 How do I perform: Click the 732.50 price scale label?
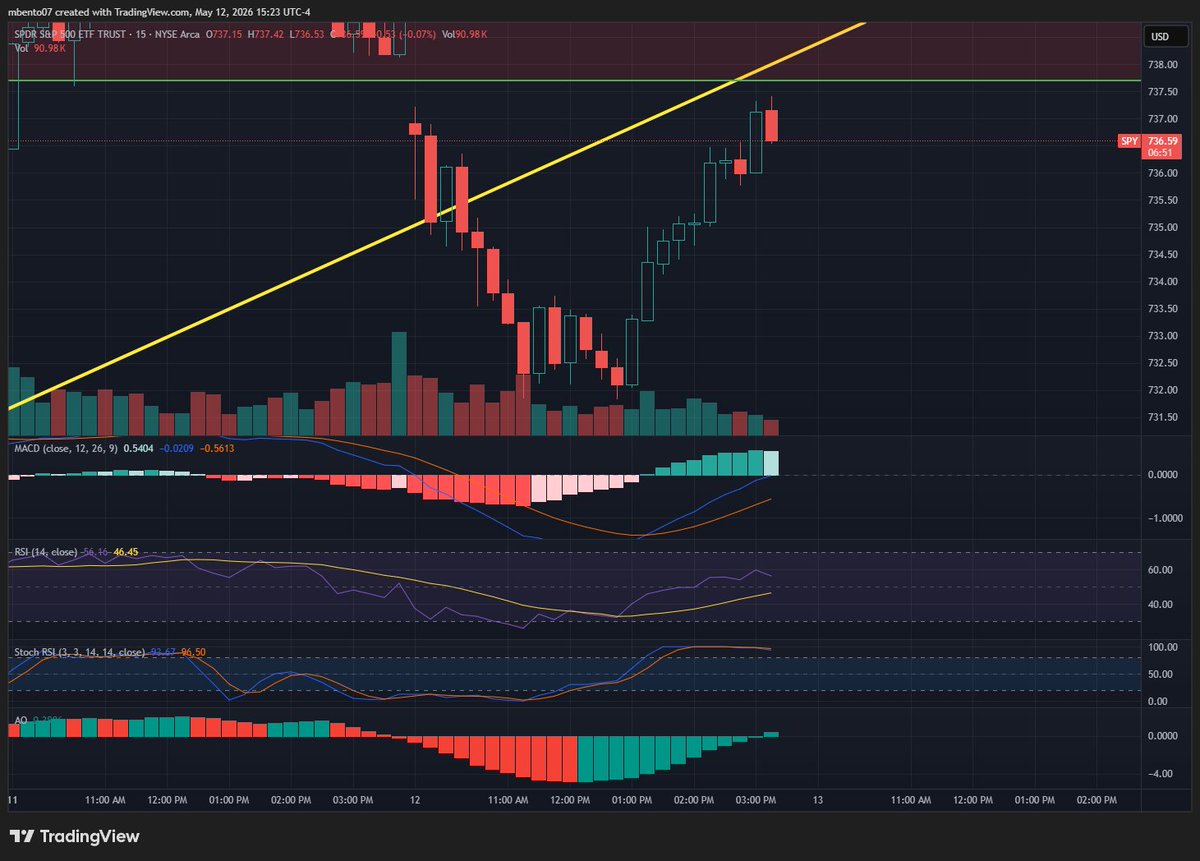1162,362
